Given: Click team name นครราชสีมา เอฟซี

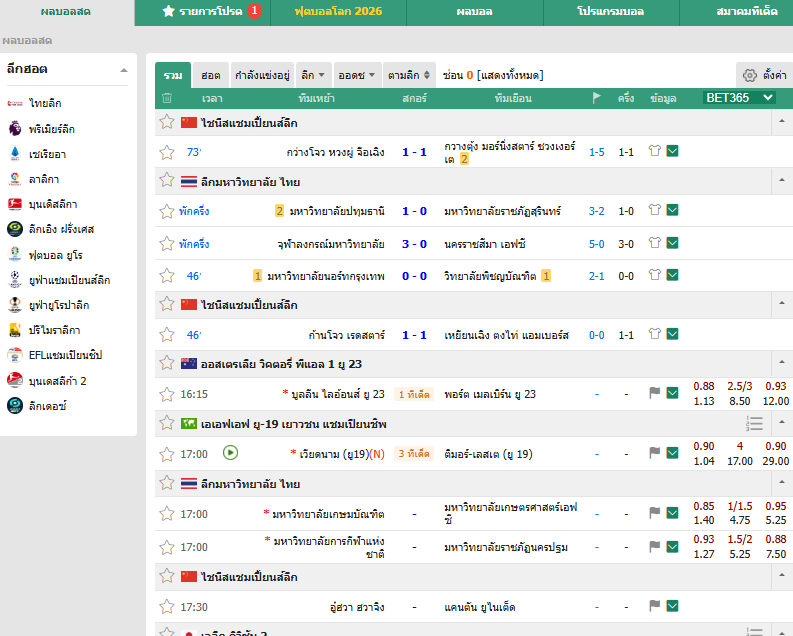Looking at the screenshot, I should [x=484, y=244].
